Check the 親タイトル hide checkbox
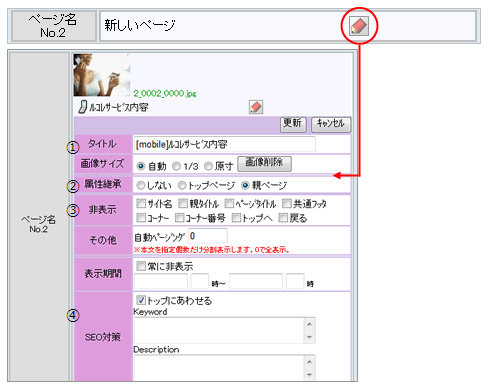490x390 pixels. point(183,203)
